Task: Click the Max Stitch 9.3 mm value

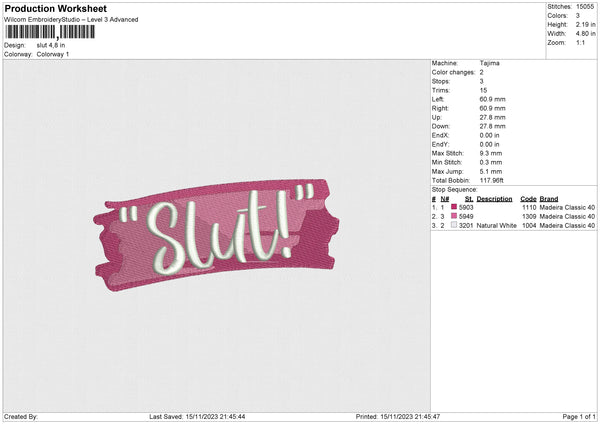Action: click(491, 153)
